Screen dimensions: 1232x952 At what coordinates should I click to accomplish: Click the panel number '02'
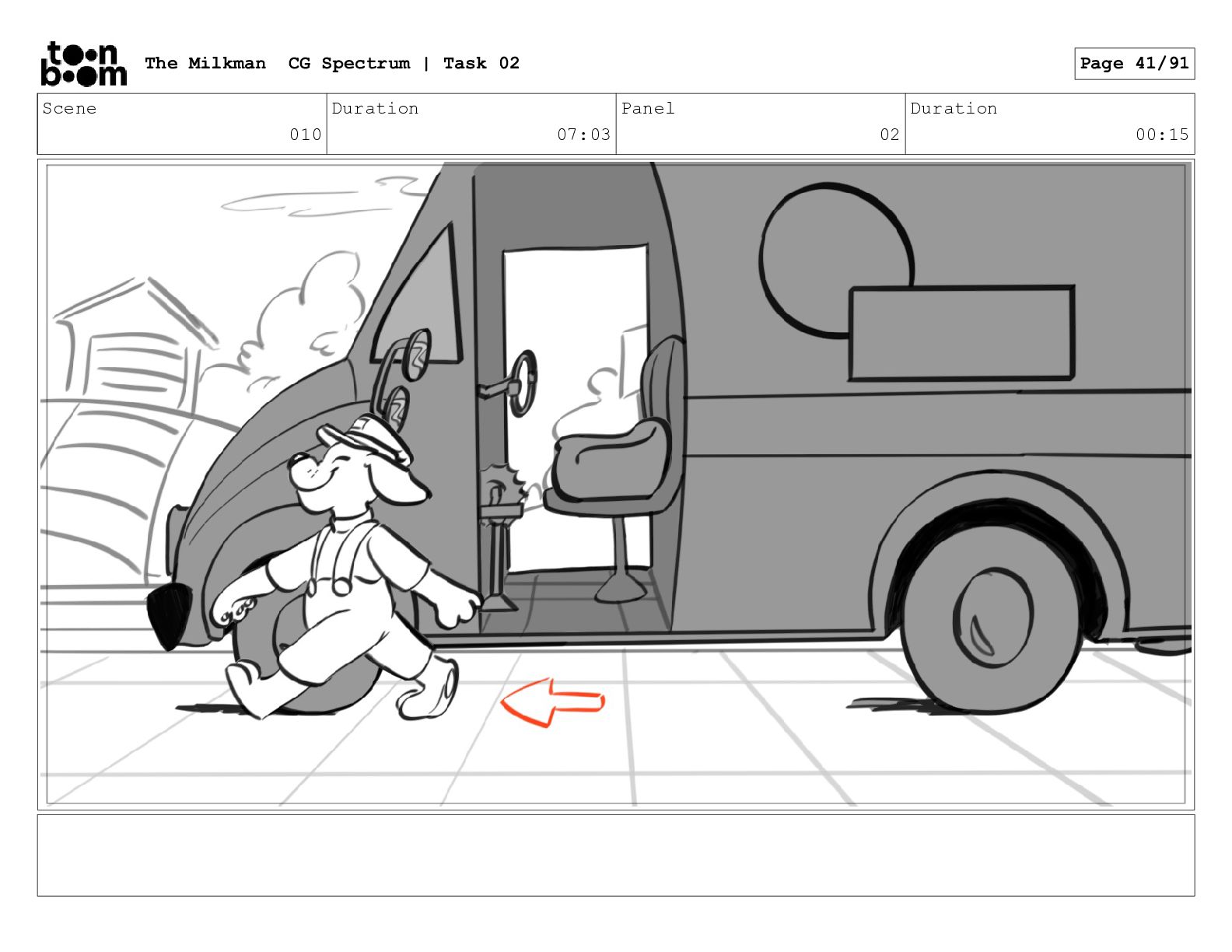(x=890, y=135)
